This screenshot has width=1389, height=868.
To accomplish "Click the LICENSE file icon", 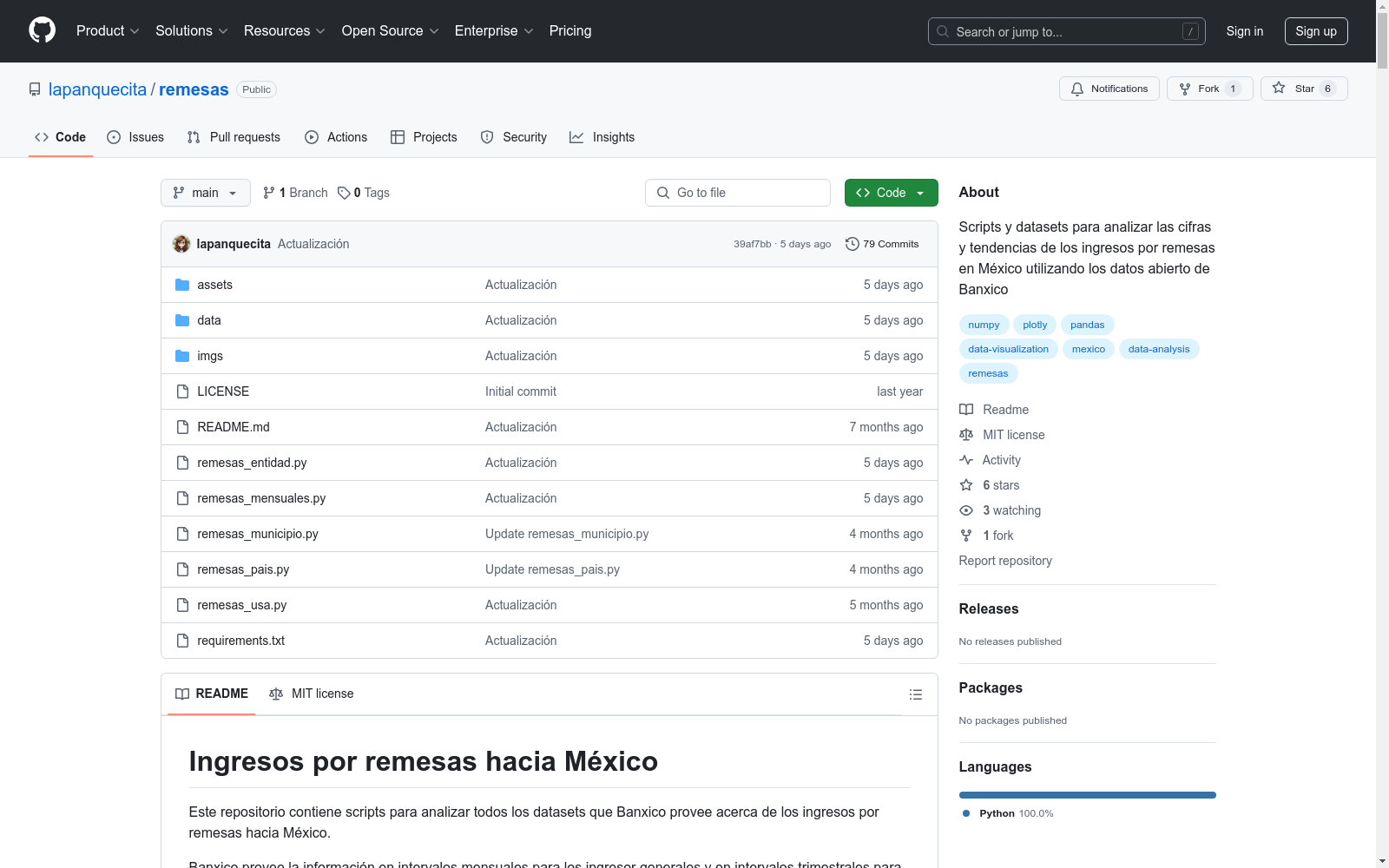I will pos(182,391).
